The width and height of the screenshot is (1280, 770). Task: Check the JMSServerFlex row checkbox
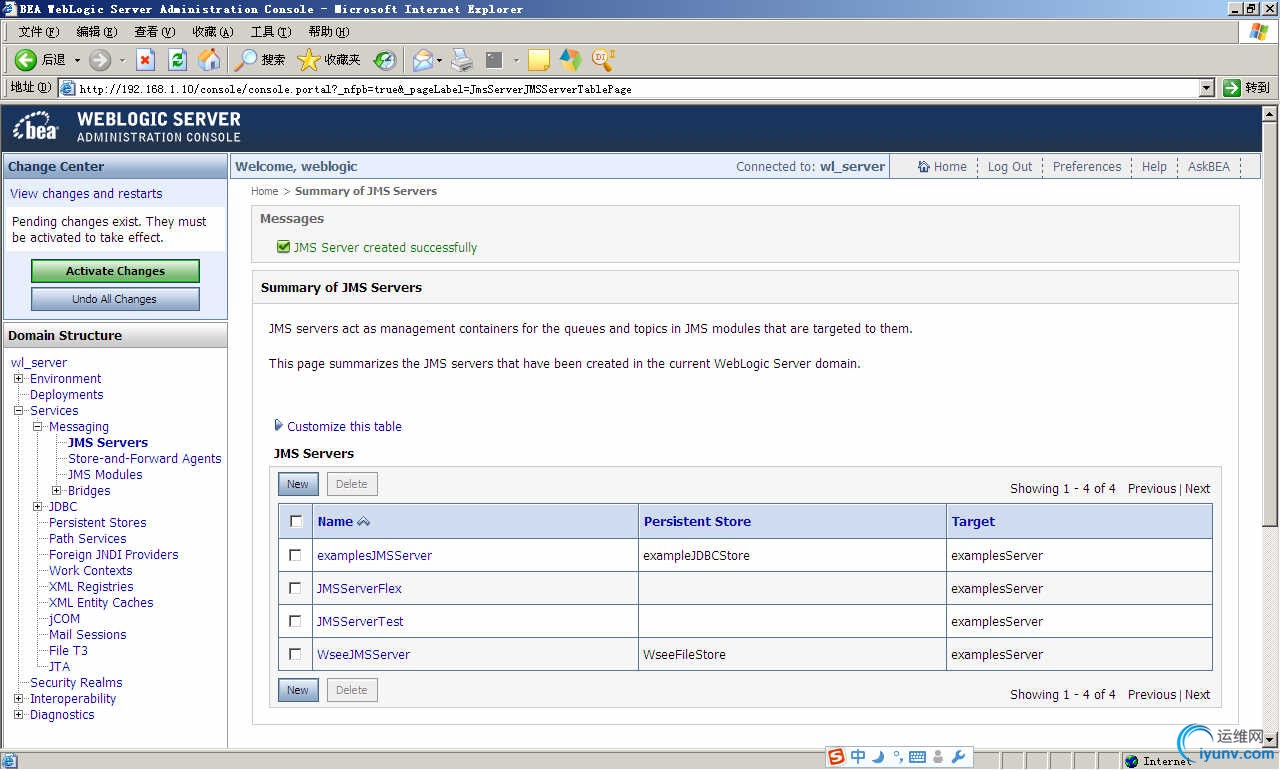click(x=295, y=587)
